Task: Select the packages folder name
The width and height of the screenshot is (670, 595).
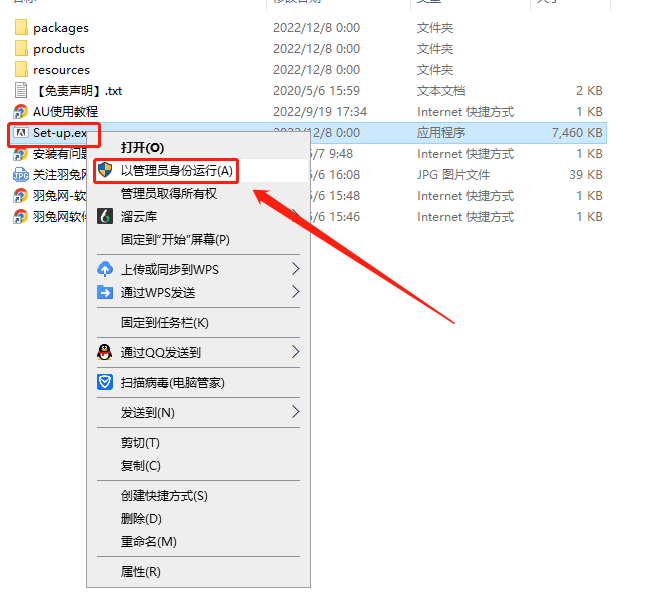Action: (x=61, y=28)
